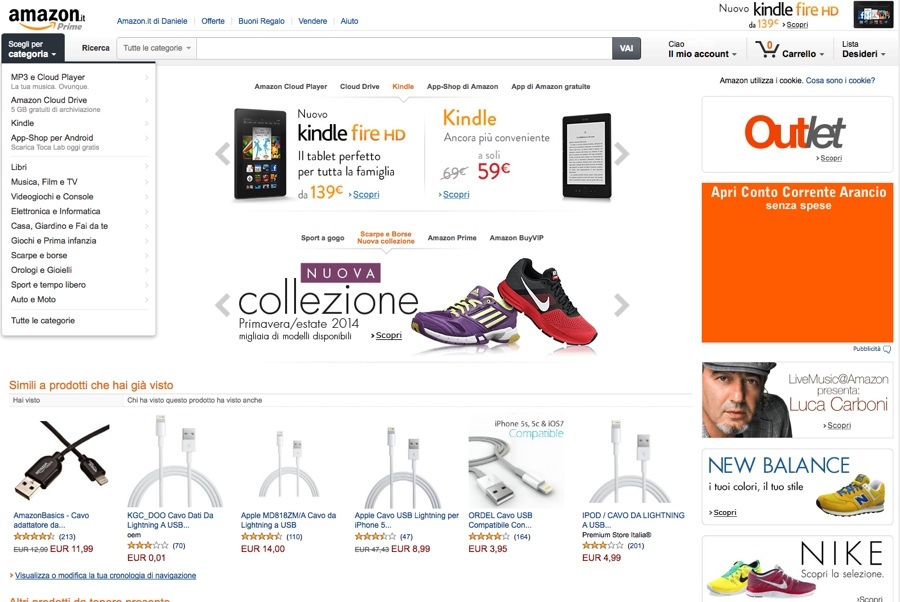This screenshot has width=900, height=602.
Task: Switch to the 'Amazon BuyVIP' tab
Action: (517, 238)
